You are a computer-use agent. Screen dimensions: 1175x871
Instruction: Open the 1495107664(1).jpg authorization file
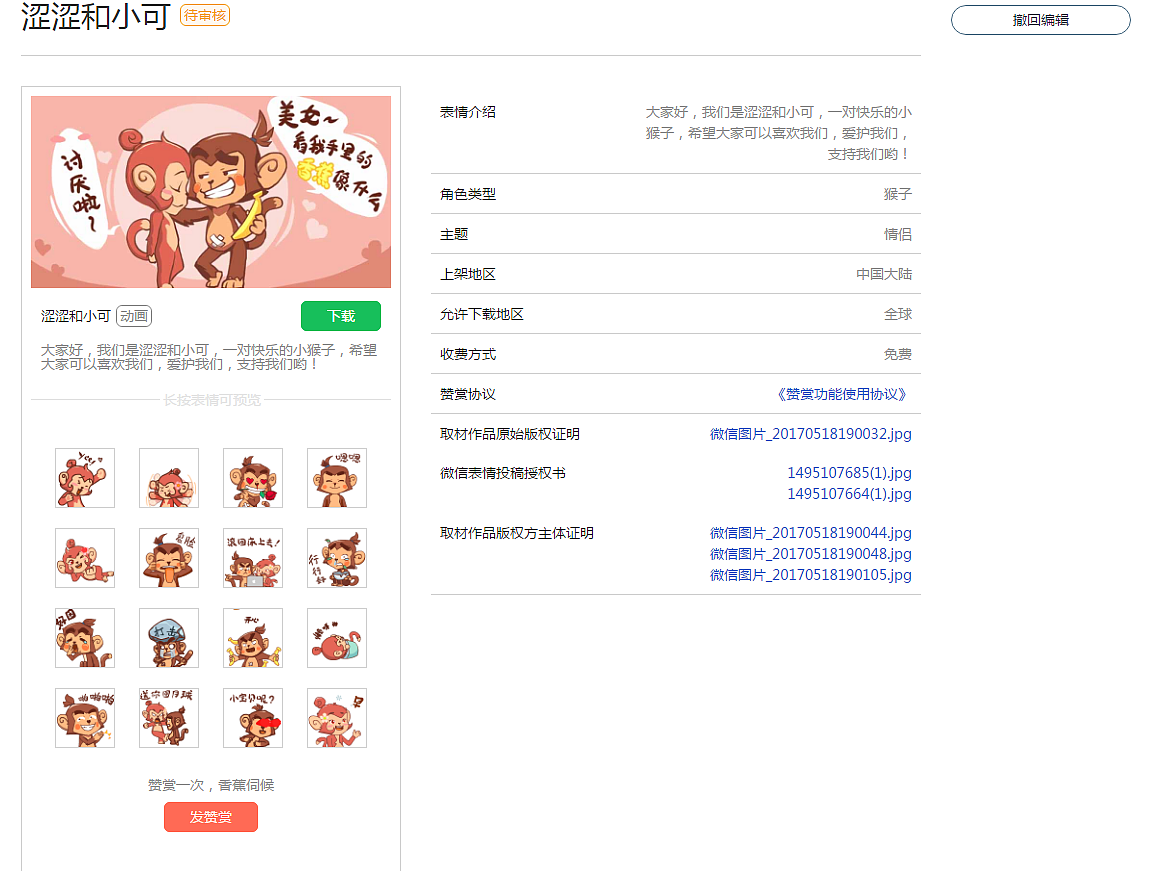click(x=849, y=494)
